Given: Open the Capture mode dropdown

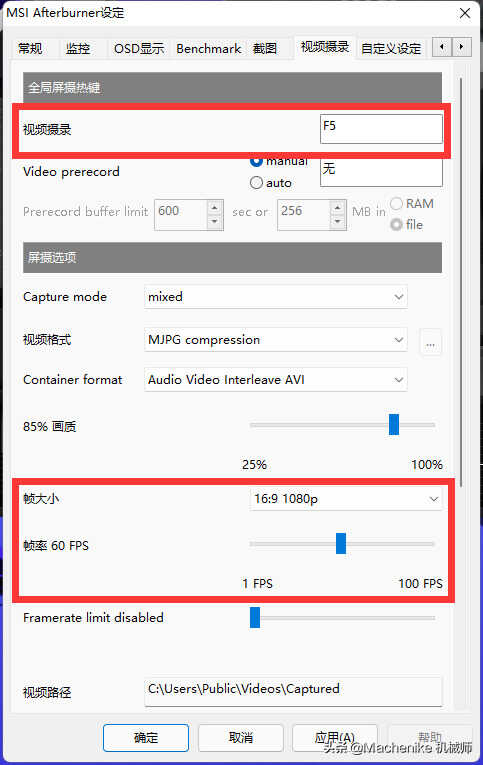Looking at the screenshot, I should coord(276,297).
